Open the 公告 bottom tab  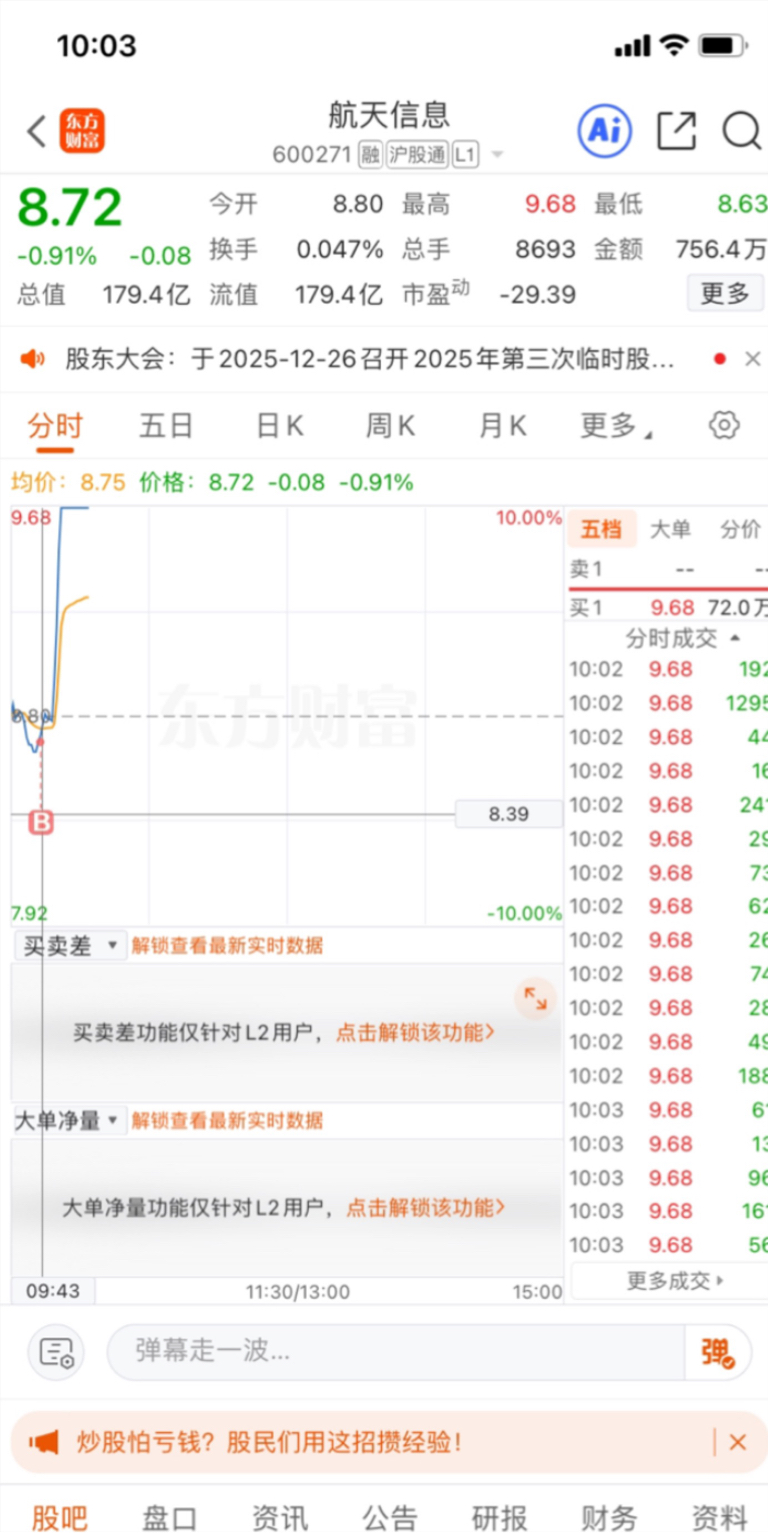pyautogui.click(x=389, y=1516)
